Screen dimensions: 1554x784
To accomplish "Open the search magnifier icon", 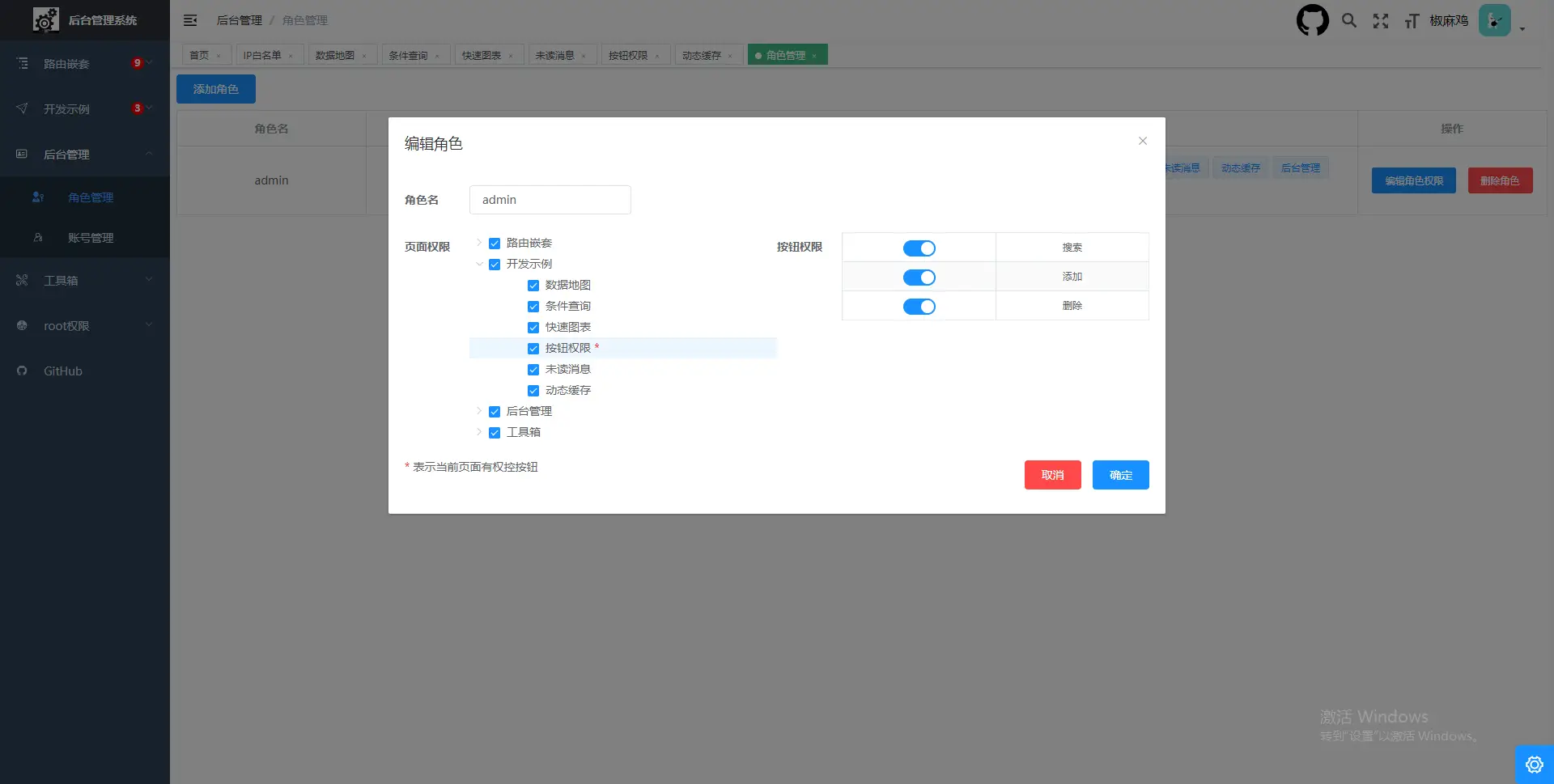I will tap(1348, 20).
